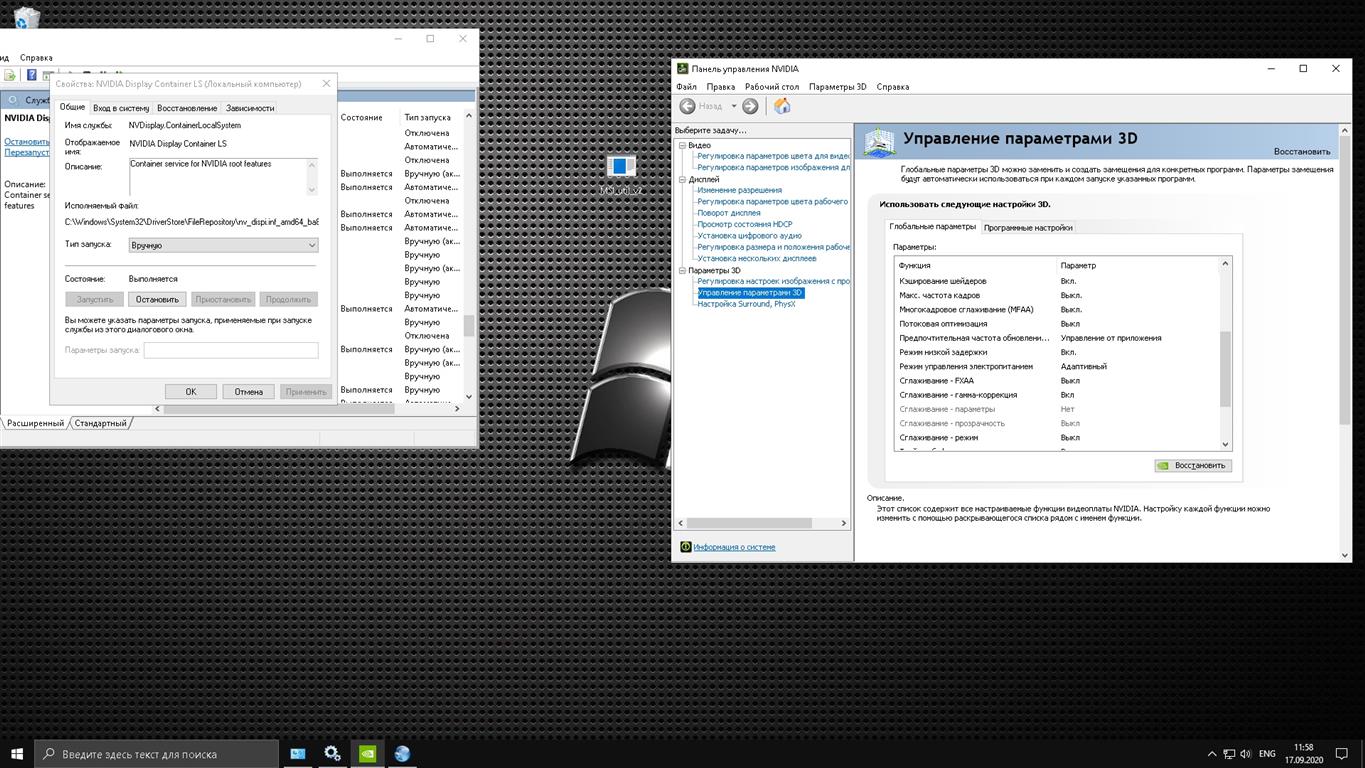Click the Отмена button
Viewport: 1365px width, 768px height.
coord(249,392)
